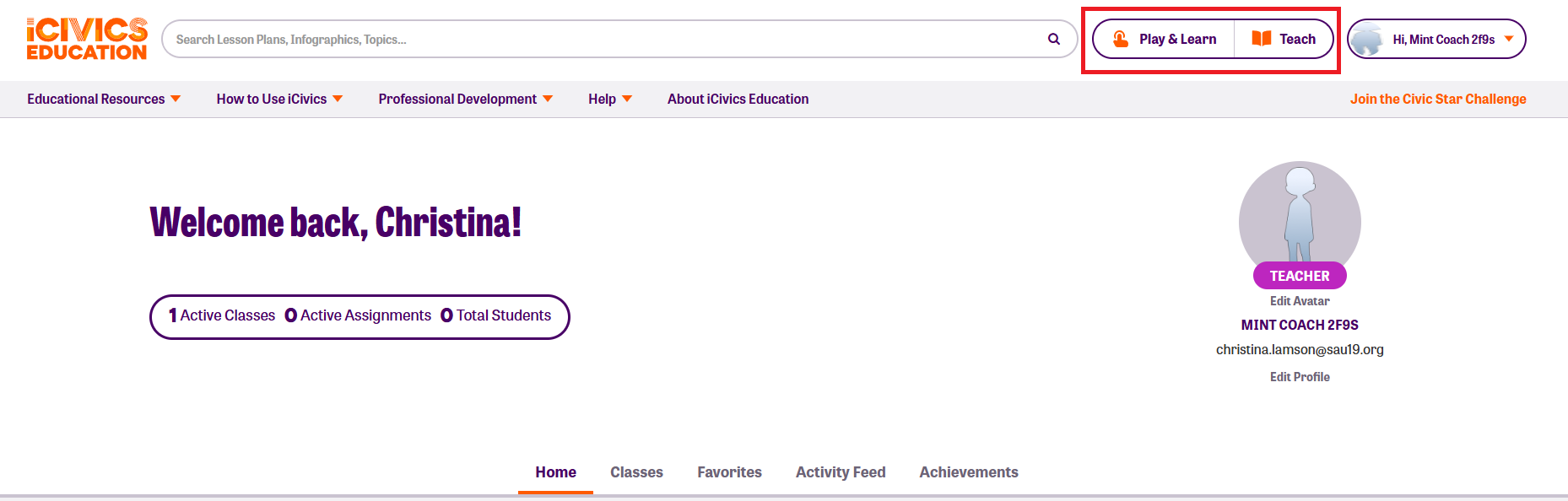Click the iCivics Education logo
1568x501 pixels.
point(87,39)
